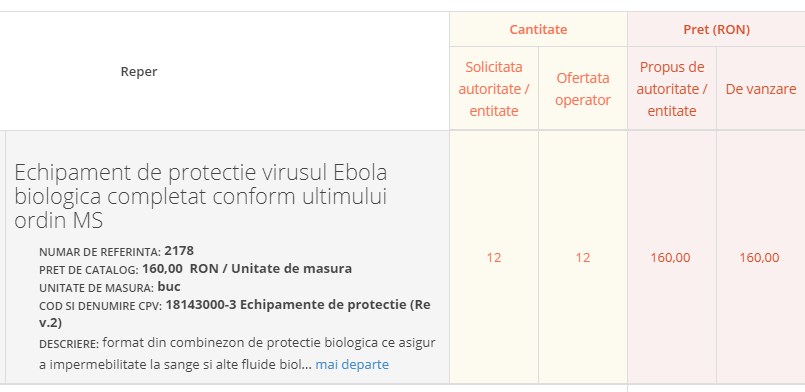Select the Pret (RON) group header

coord(716,29)
